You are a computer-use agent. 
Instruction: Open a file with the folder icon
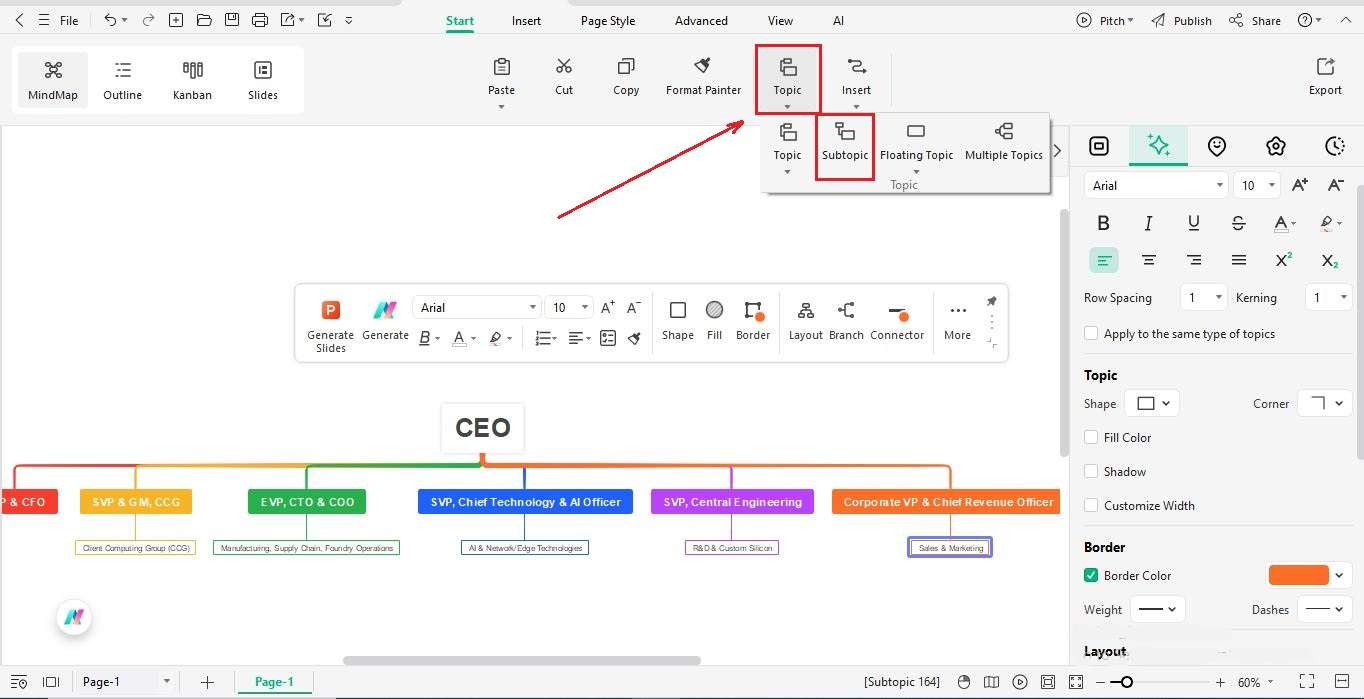(x=204, y=20)
